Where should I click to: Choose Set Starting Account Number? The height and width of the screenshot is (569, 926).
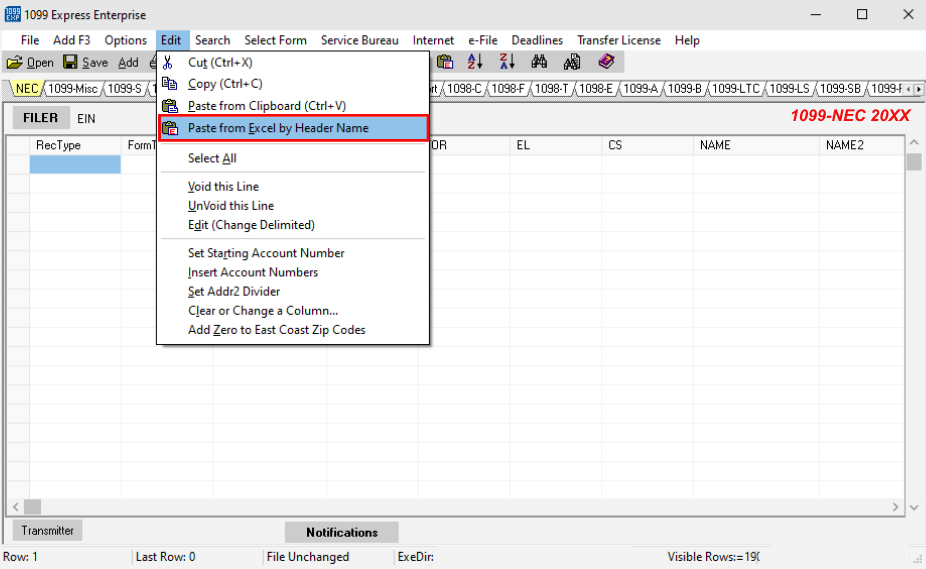click(293, 253)
